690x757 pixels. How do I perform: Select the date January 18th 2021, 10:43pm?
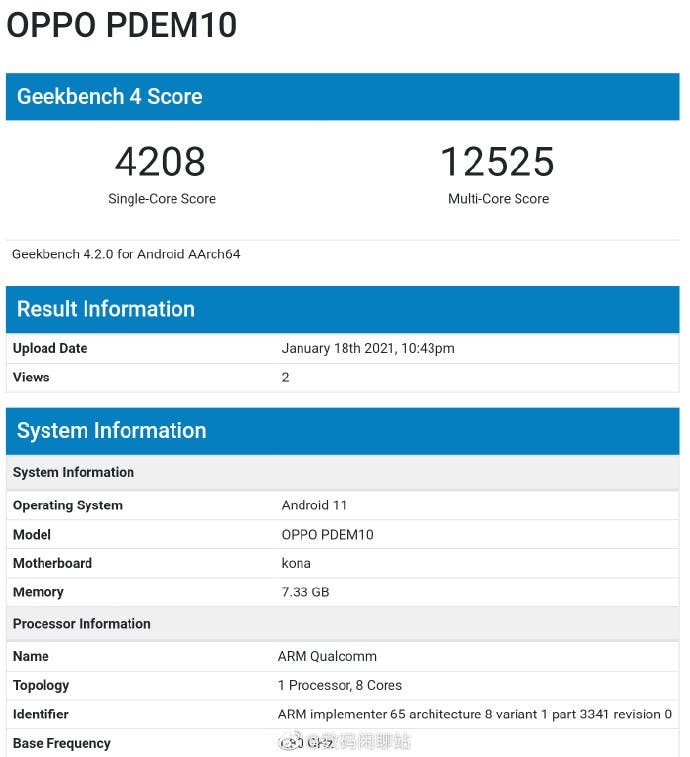click(368, 348)
